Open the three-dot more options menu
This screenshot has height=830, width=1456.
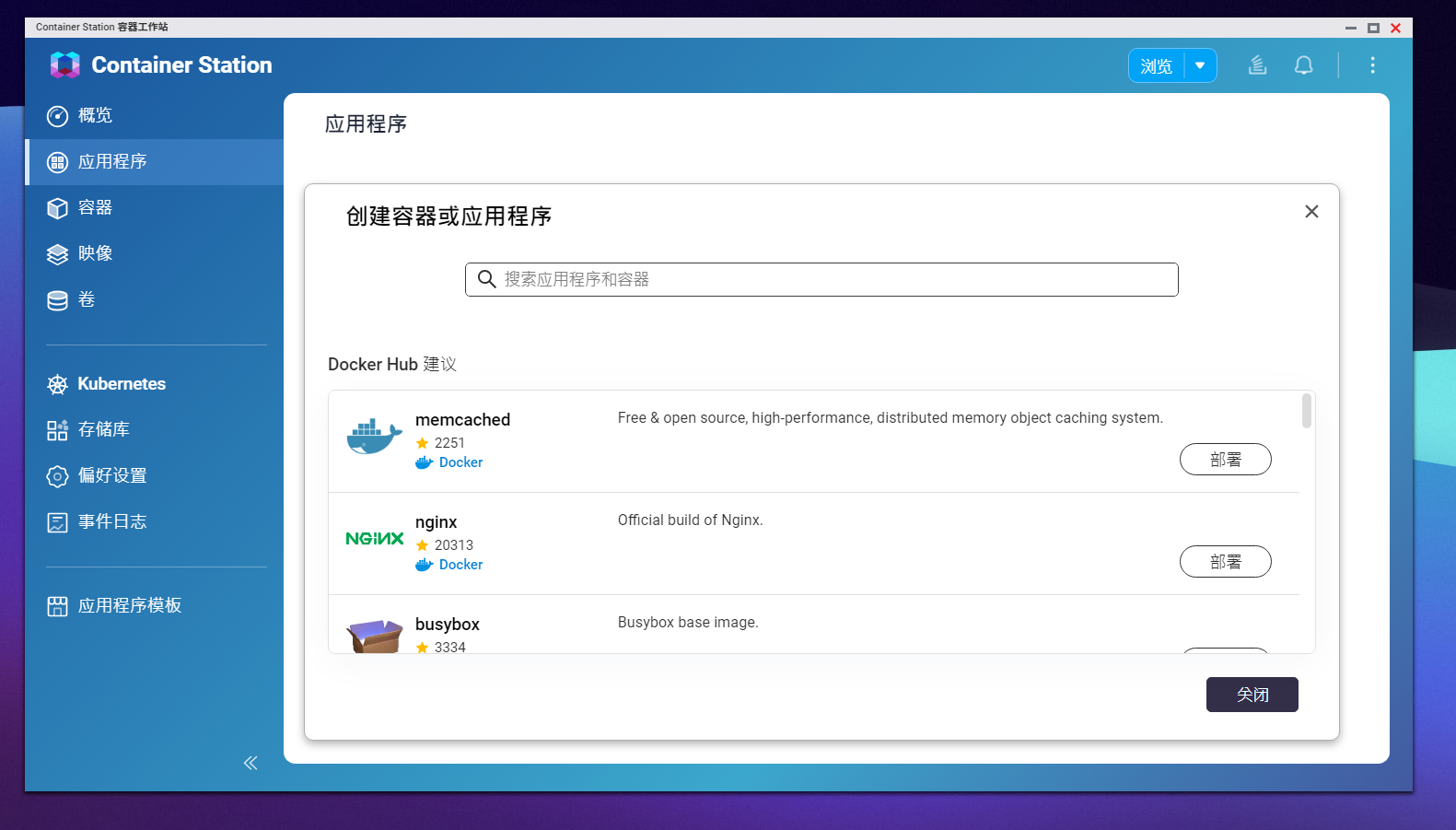pyautogui.click(x=1372, y=65)
